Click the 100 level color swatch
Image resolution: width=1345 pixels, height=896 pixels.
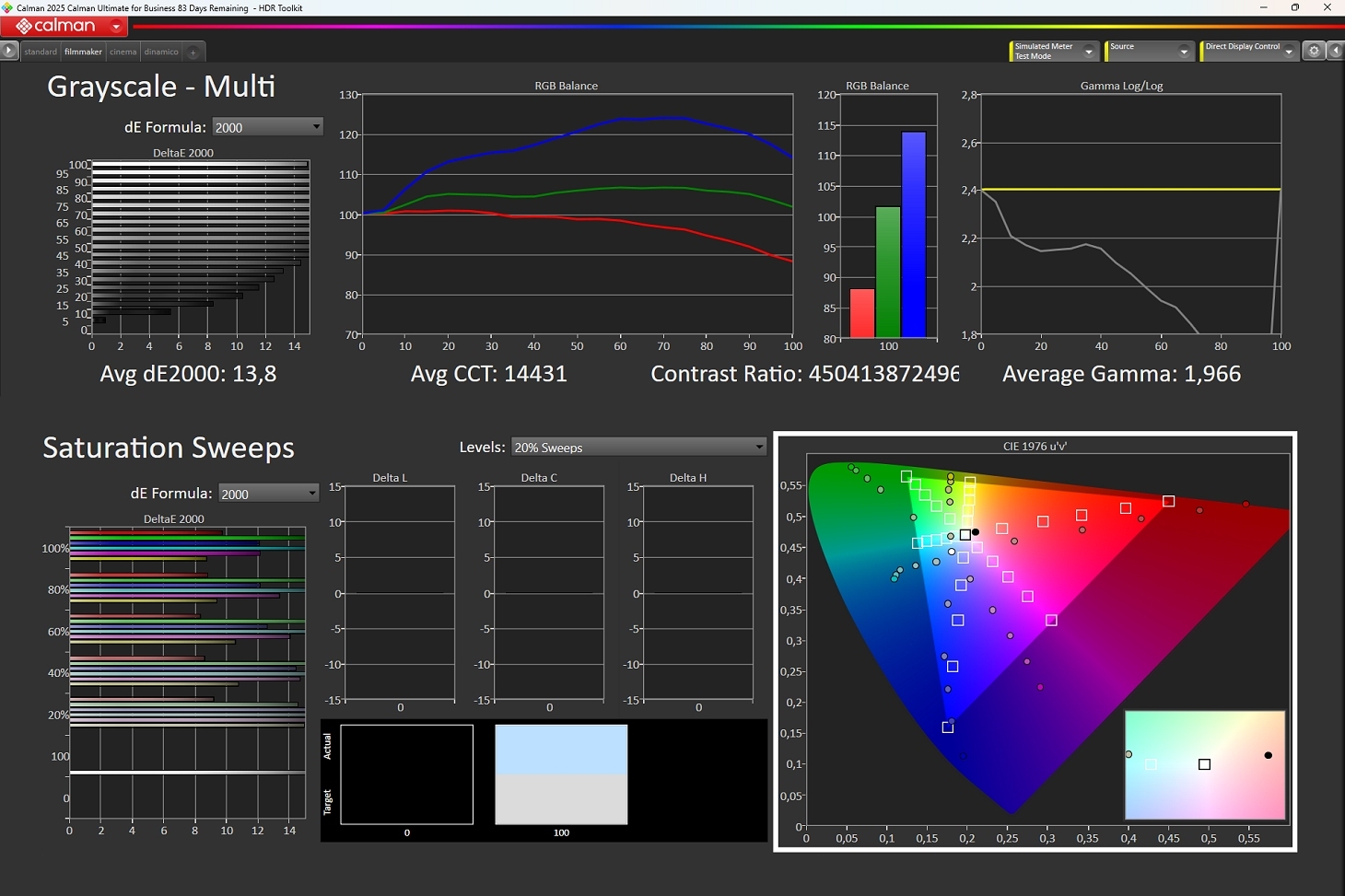(x=561, y=774)
